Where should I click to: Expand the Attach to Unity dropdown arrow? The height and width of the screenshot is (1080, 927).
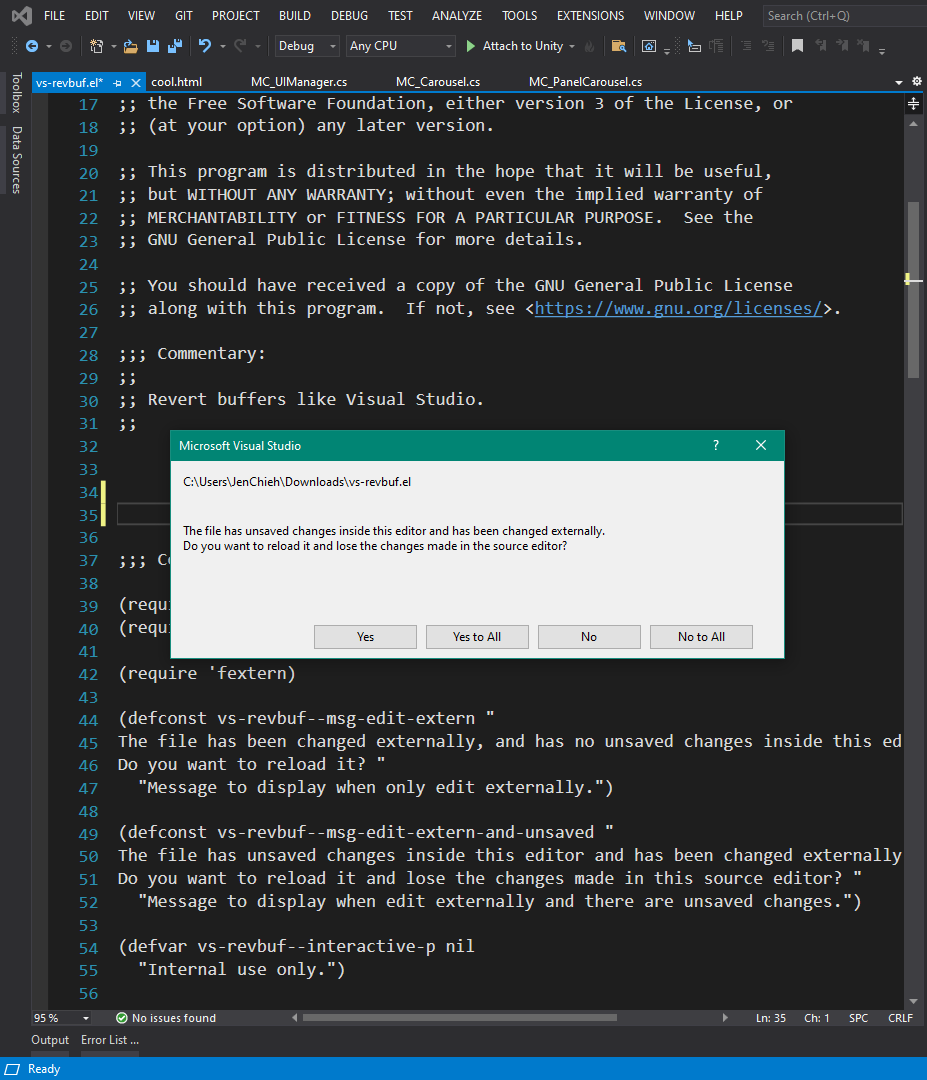pyautogui.click(x=572, y=46)
